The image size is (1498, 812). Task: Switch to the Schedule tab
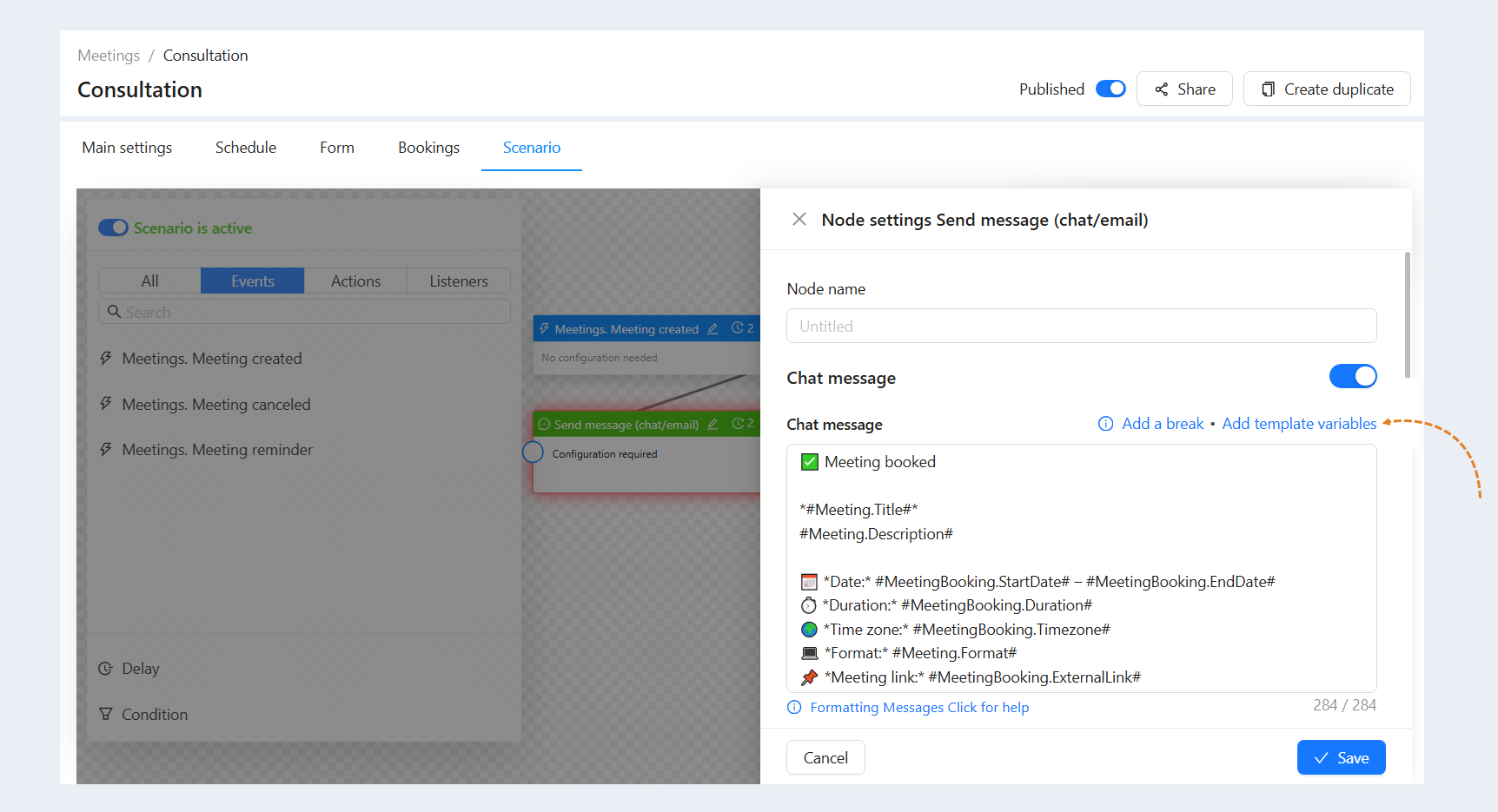246,148
